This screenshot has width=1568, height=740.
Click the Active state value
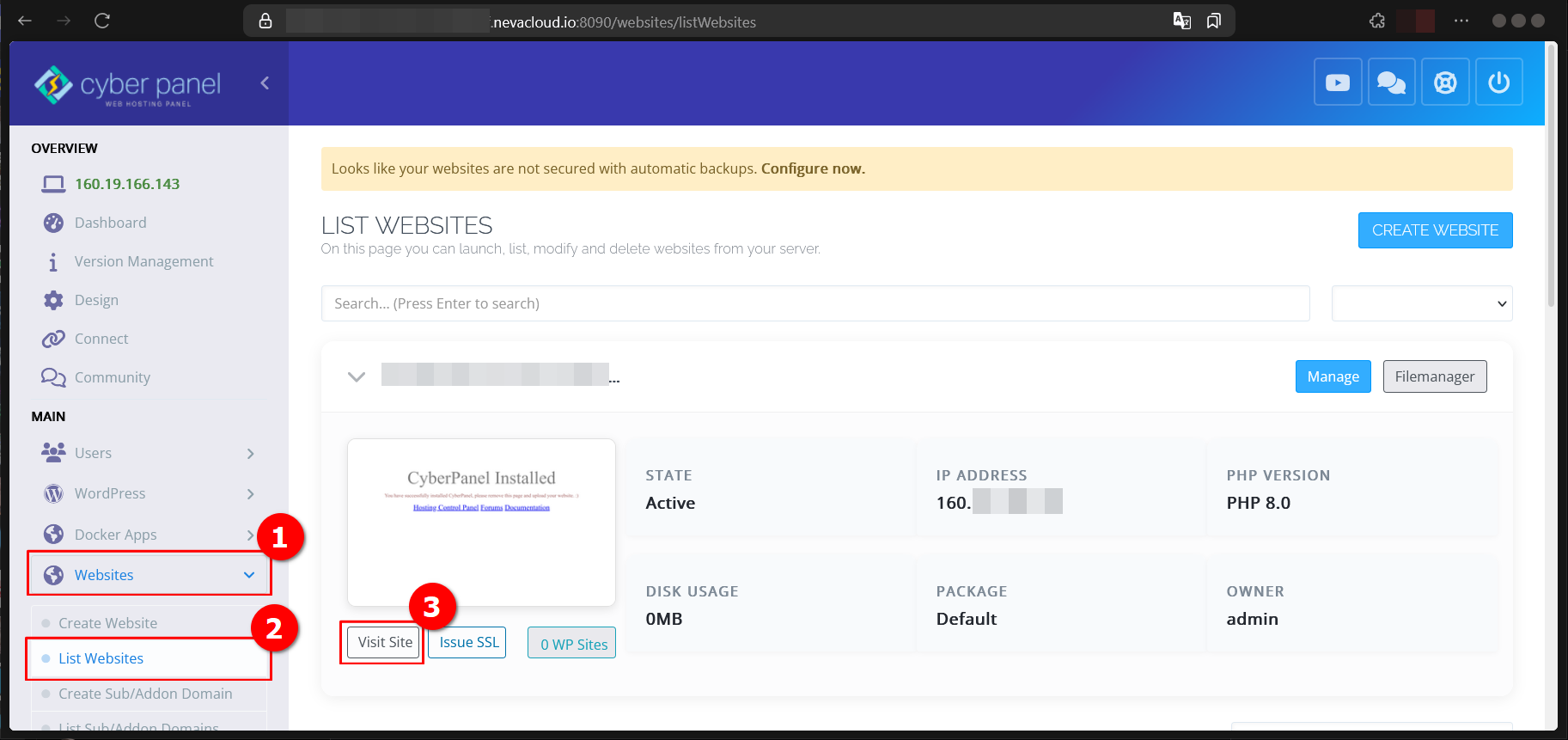pyautogui.click(x=670, y=503)
